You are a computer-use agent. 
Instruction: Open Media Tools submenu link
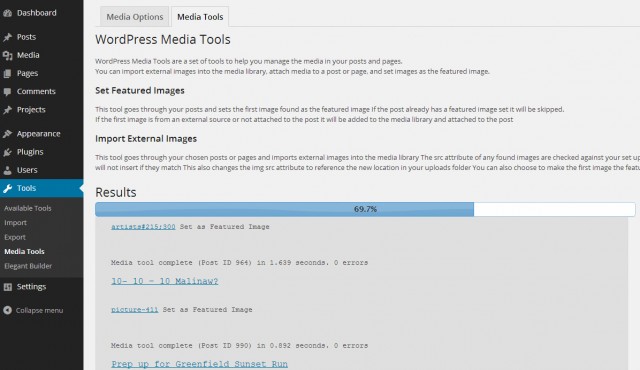click(24, 252)
